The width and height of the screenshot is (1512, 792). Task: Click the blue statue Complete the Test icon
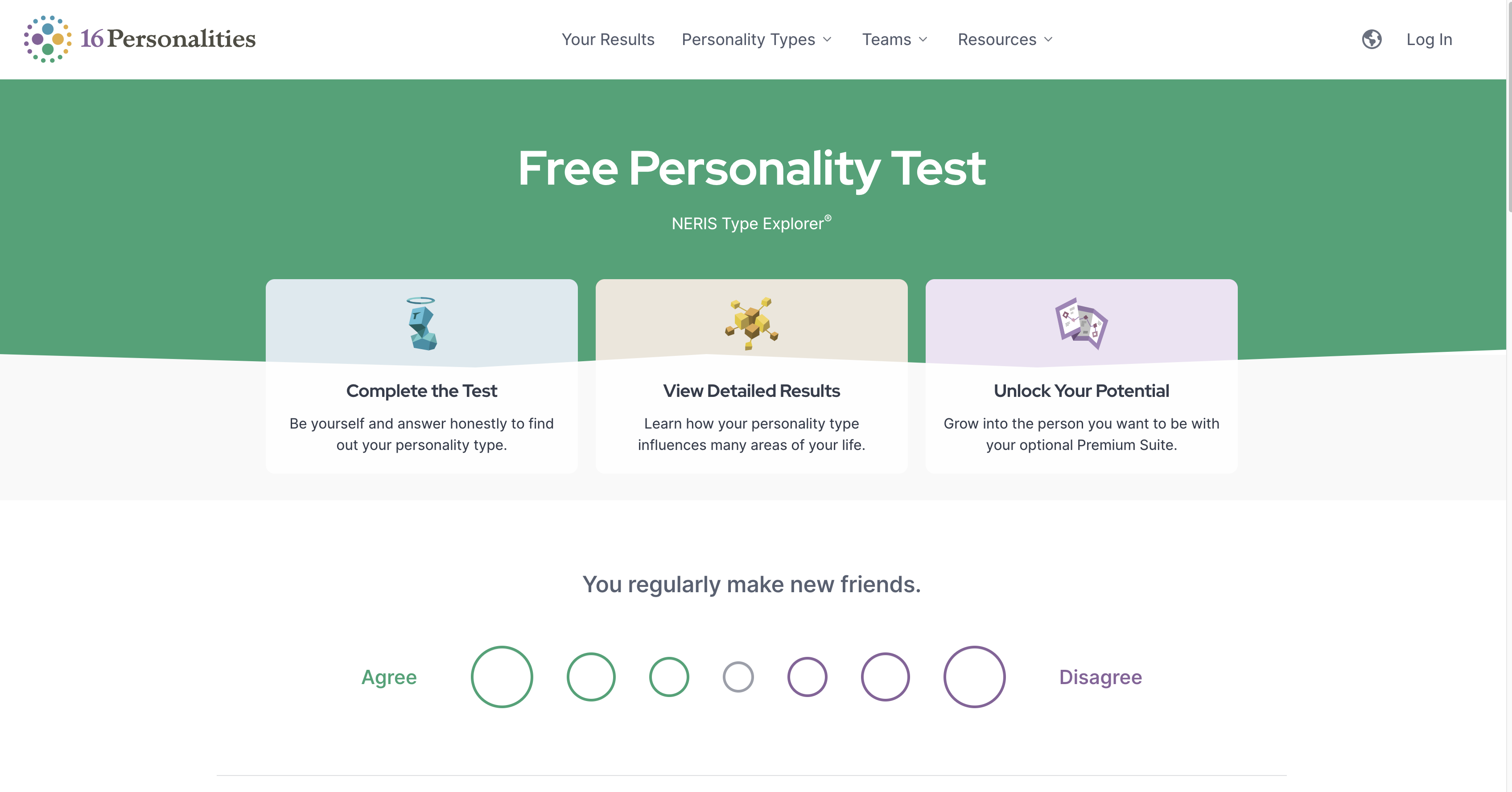(421, 323)
